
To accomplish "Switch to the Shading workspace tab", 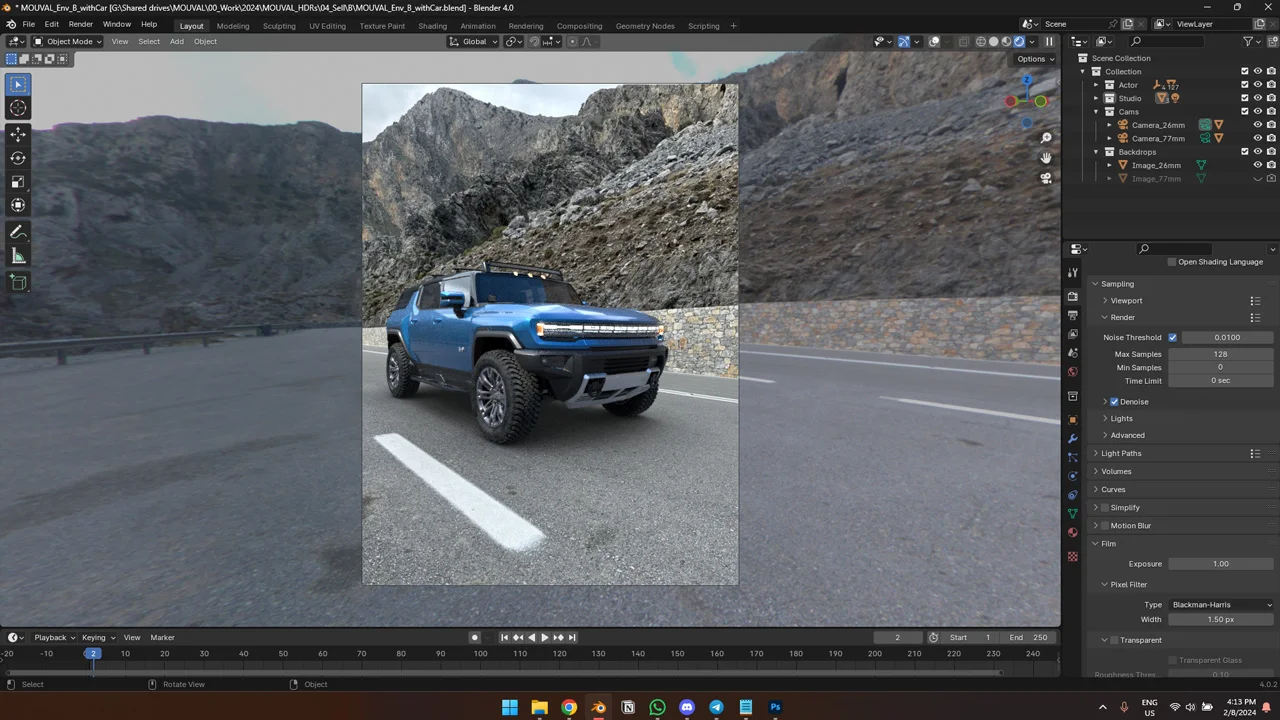I will pyautogui.click(x=432, y=26).
